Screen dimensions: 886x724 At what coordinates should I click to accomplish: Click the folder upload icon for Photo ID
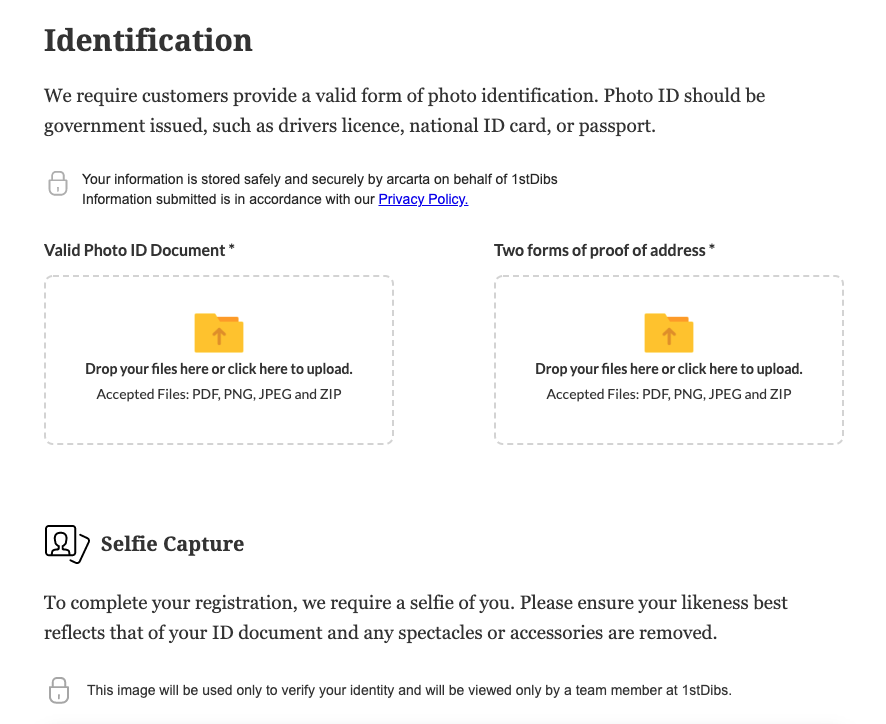coord(219,333)
